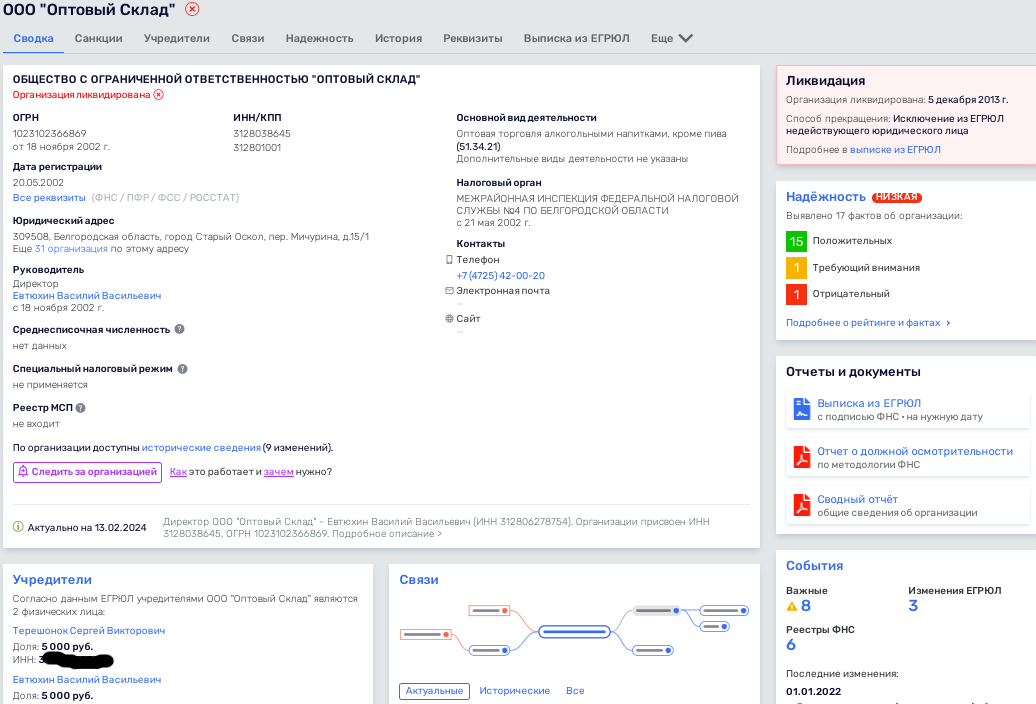Click INN value 3128038645
Screen dimensions: 1036x704
[262, 133]
